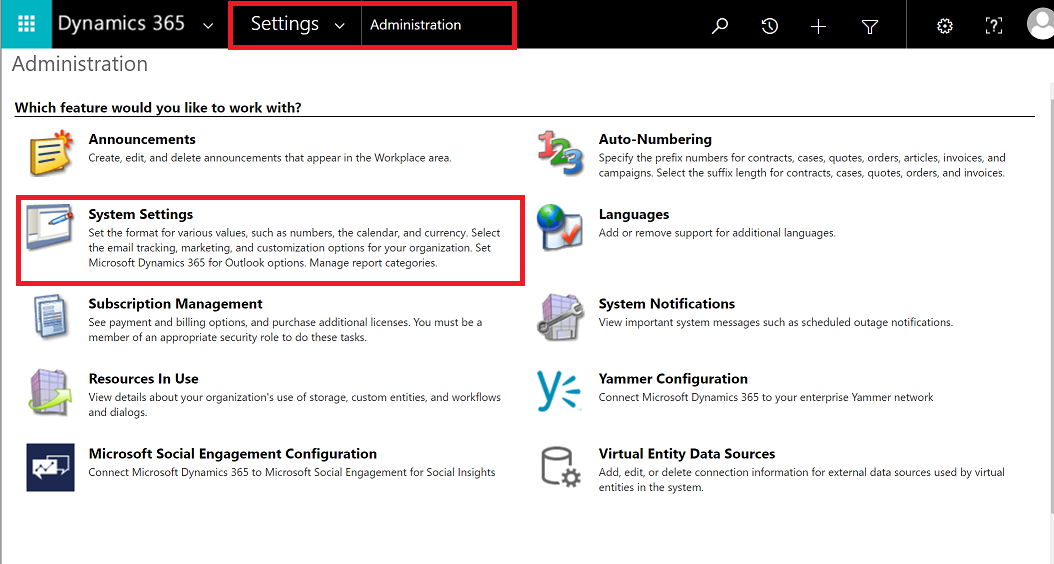This screenshot has width=1054, height=564.
Task: Click the System Notifications wrench icon
Action: point(560,317)
